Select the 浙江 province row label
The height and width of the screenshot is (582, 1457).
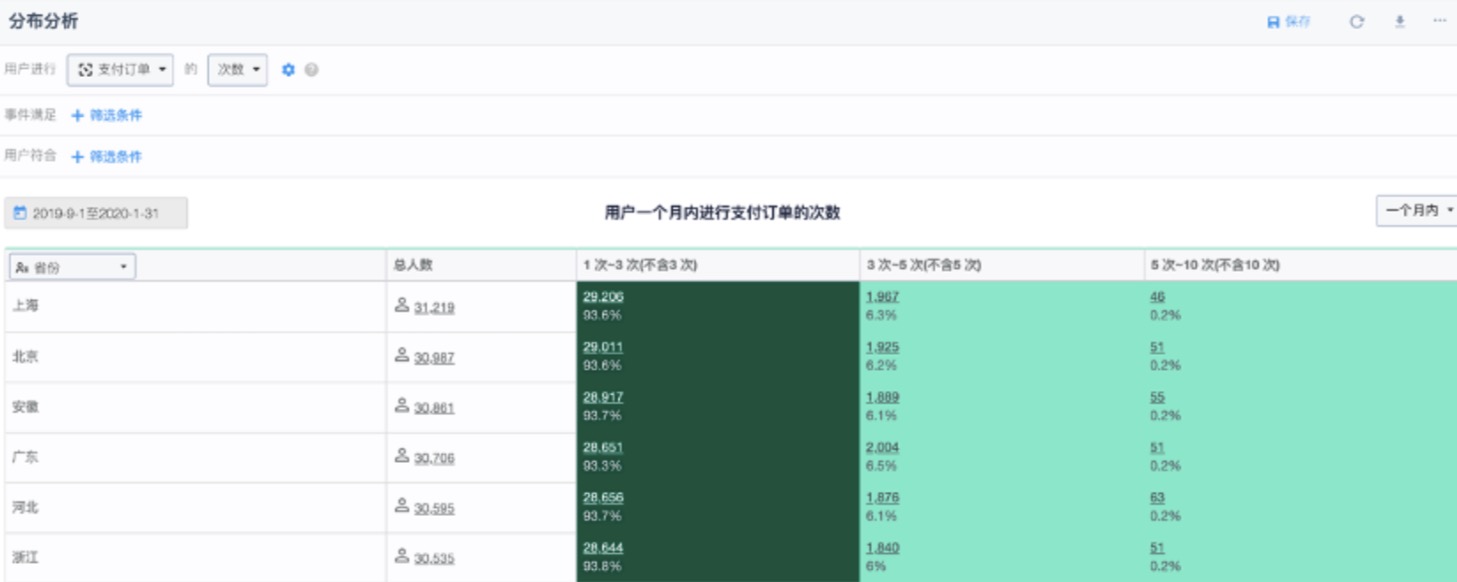point(25,557)
